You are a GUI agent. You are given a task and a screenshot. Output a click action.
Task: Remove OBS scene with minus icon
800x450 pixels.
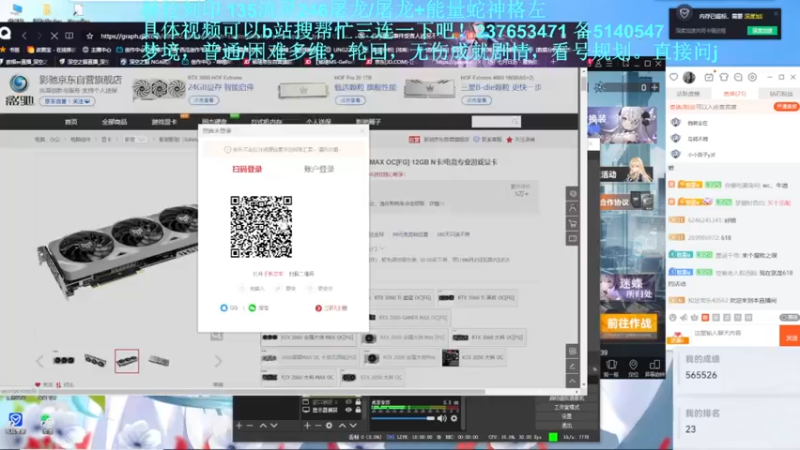click(x=250, y=425)
